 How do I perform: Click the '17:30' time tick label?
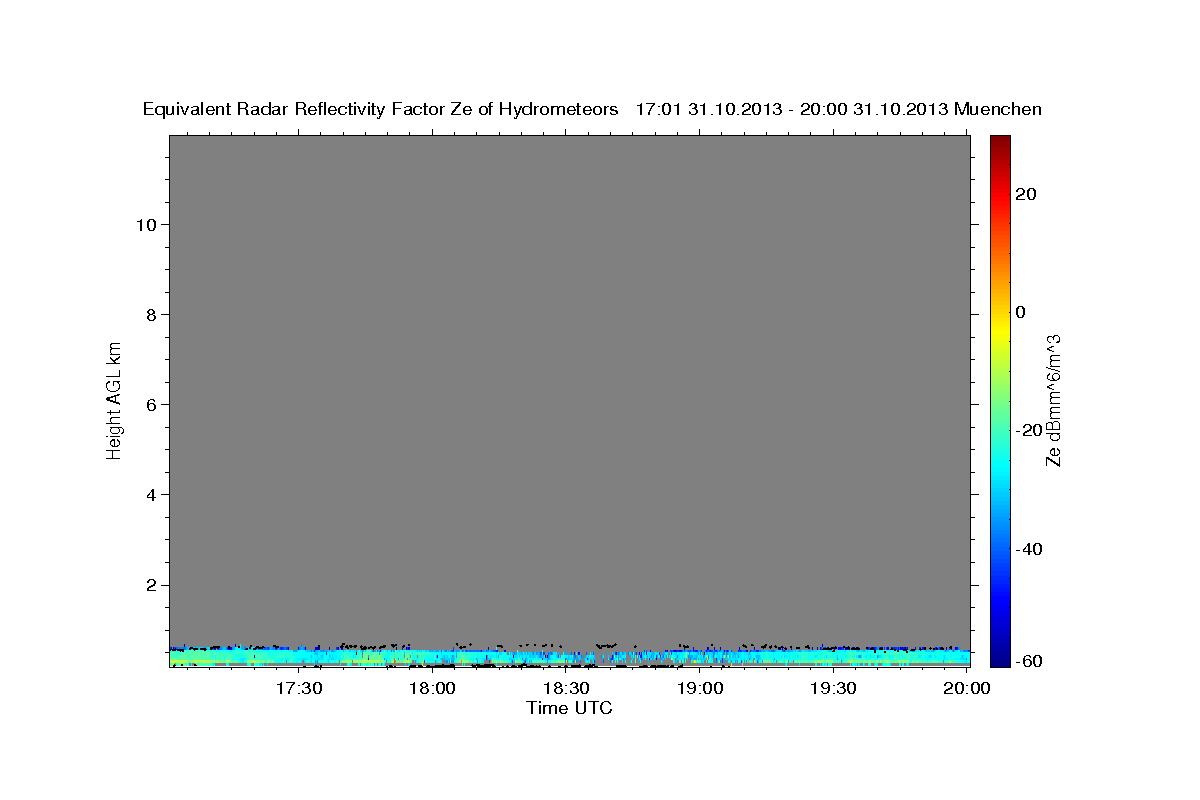coord(298,688)
